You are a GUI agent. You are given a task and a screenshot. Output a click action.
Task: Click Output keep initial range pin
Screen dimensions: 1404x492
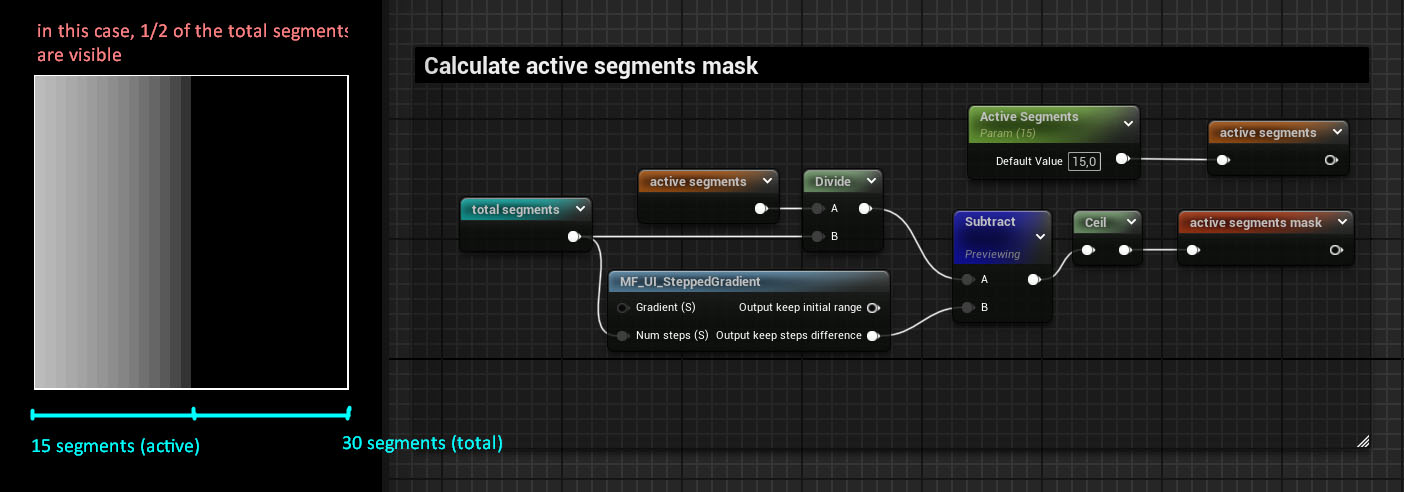click(873, 307)
